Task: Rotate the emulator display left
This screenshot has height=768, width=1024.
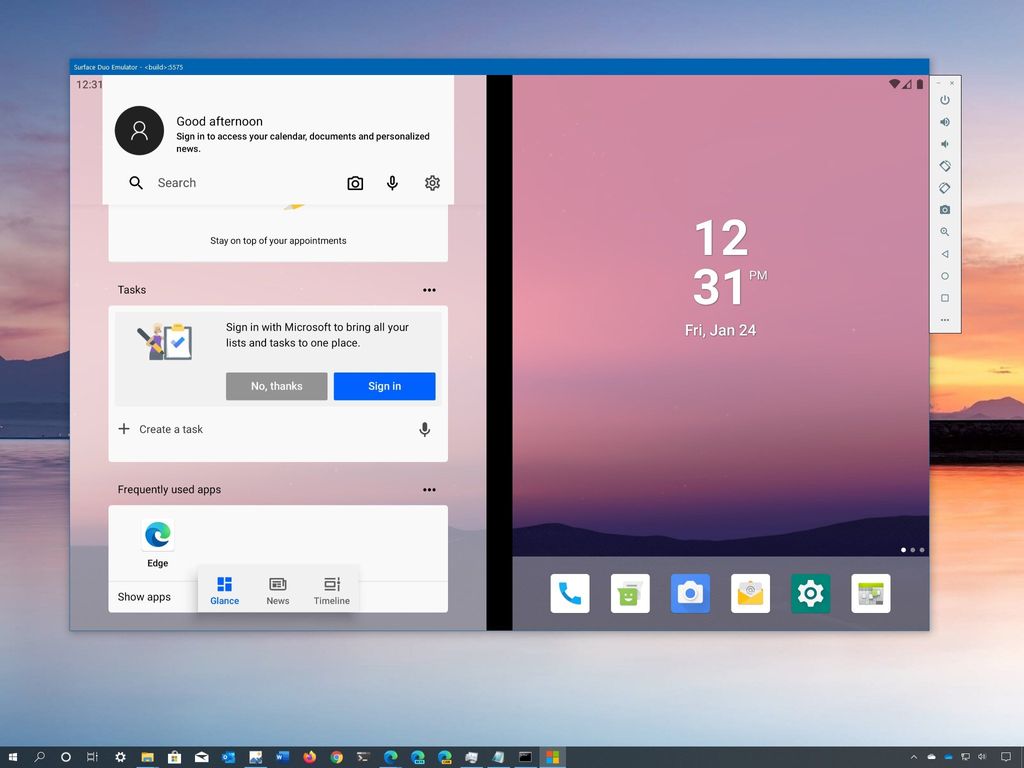Action: [944, 166]
